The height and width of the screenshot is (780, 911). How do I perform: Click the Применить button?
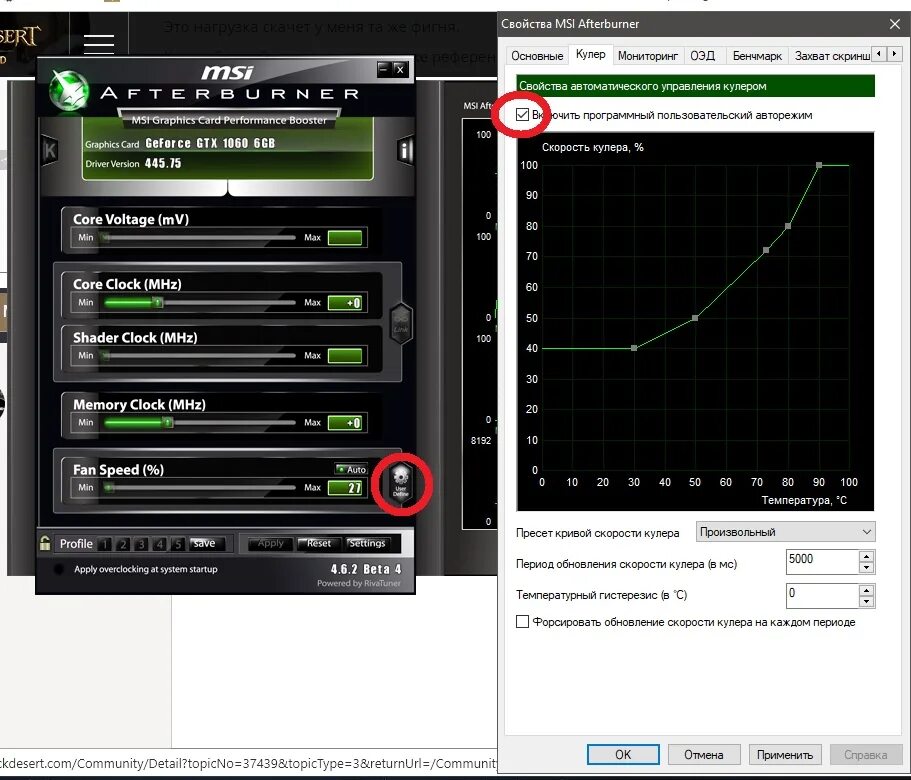pos(784,754)
